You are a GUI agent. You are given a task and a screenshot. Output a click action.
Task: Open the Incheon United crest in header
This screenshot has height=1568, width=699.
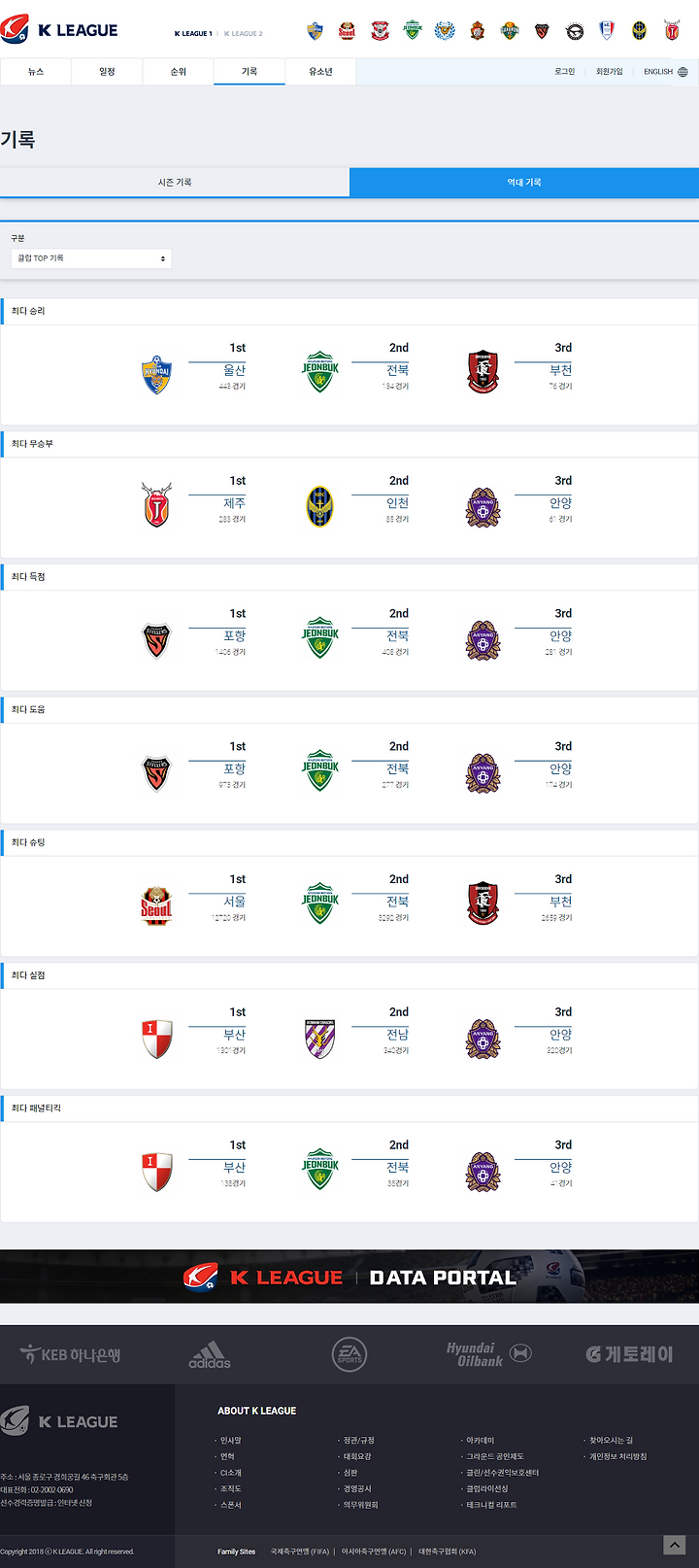[639, 31]
